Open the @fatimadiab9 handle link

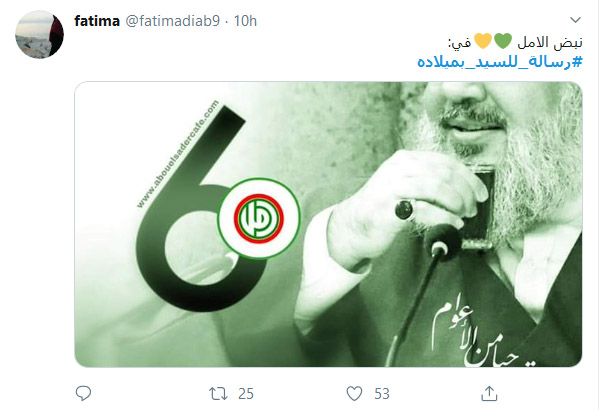pos(173,21)
